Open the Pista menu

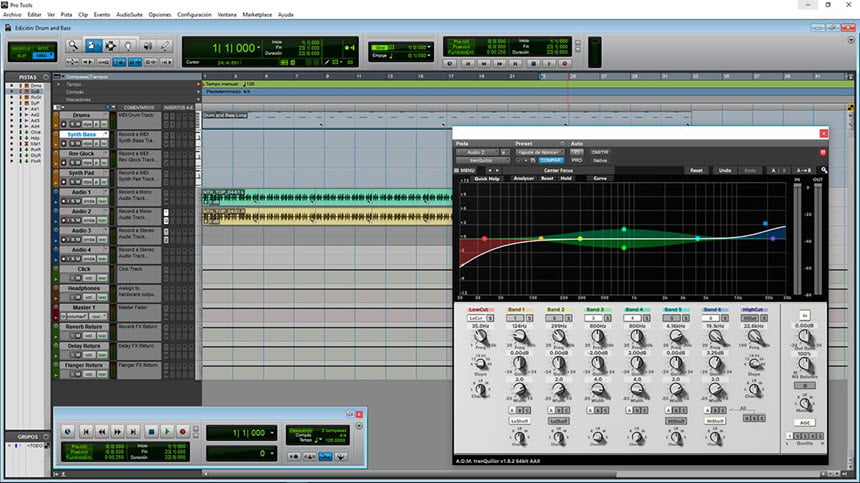tap(66, 15)
